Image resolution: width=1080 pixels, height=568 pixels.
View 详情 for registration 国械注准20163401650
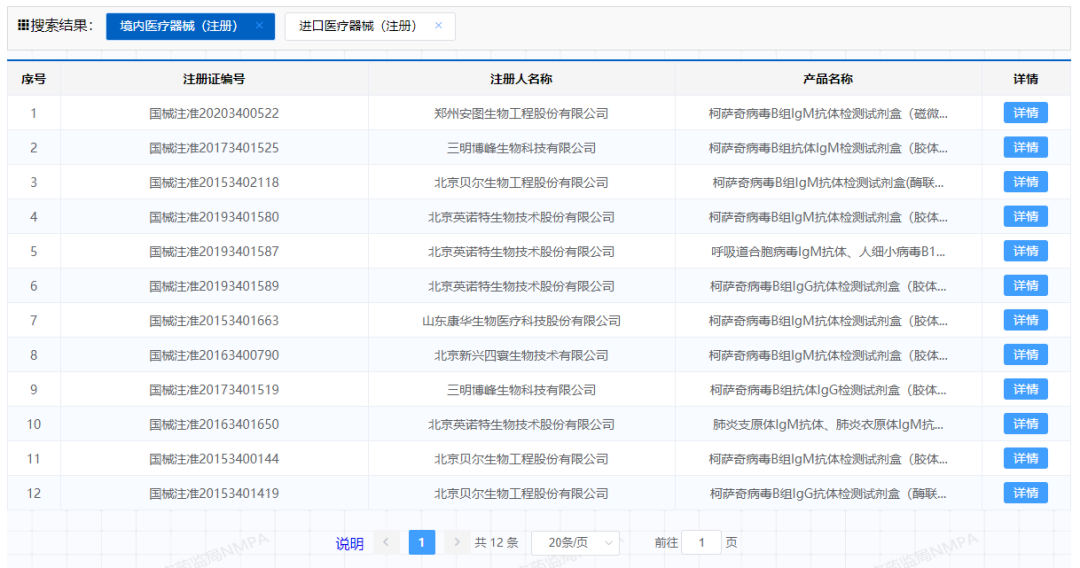(x=1025, y=424)
